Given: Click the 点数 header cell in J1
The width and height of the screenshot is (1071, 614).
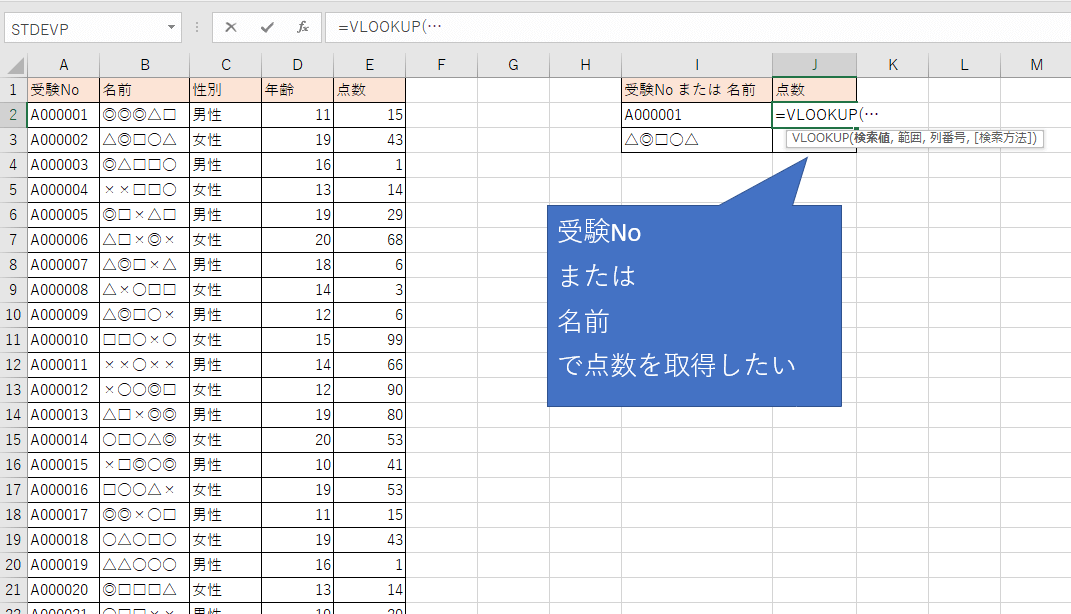Looking at the screenshot, I should 814,89.
